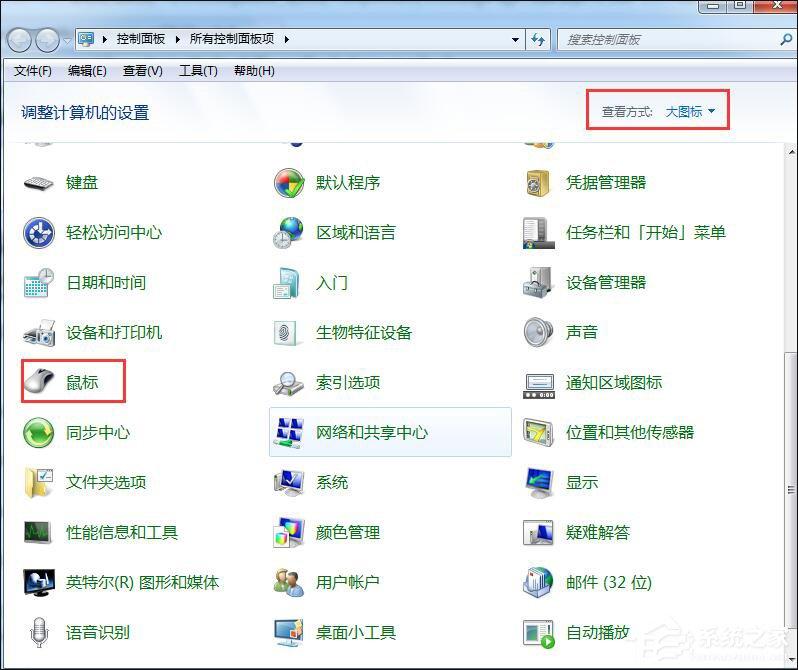Expand the arrow before 控制面板 breadcrumb

click(104, 39)
